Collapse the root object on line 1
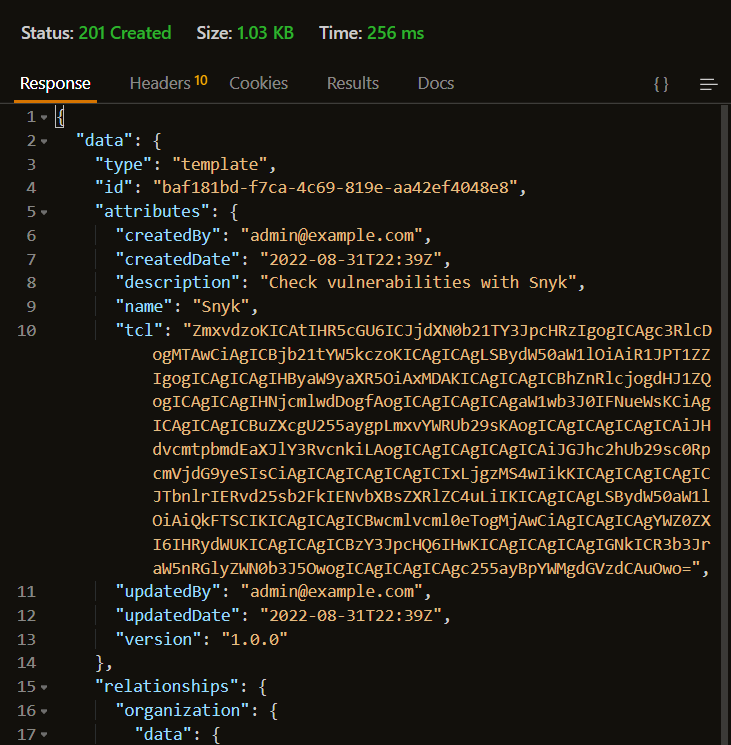 (44, 117)
